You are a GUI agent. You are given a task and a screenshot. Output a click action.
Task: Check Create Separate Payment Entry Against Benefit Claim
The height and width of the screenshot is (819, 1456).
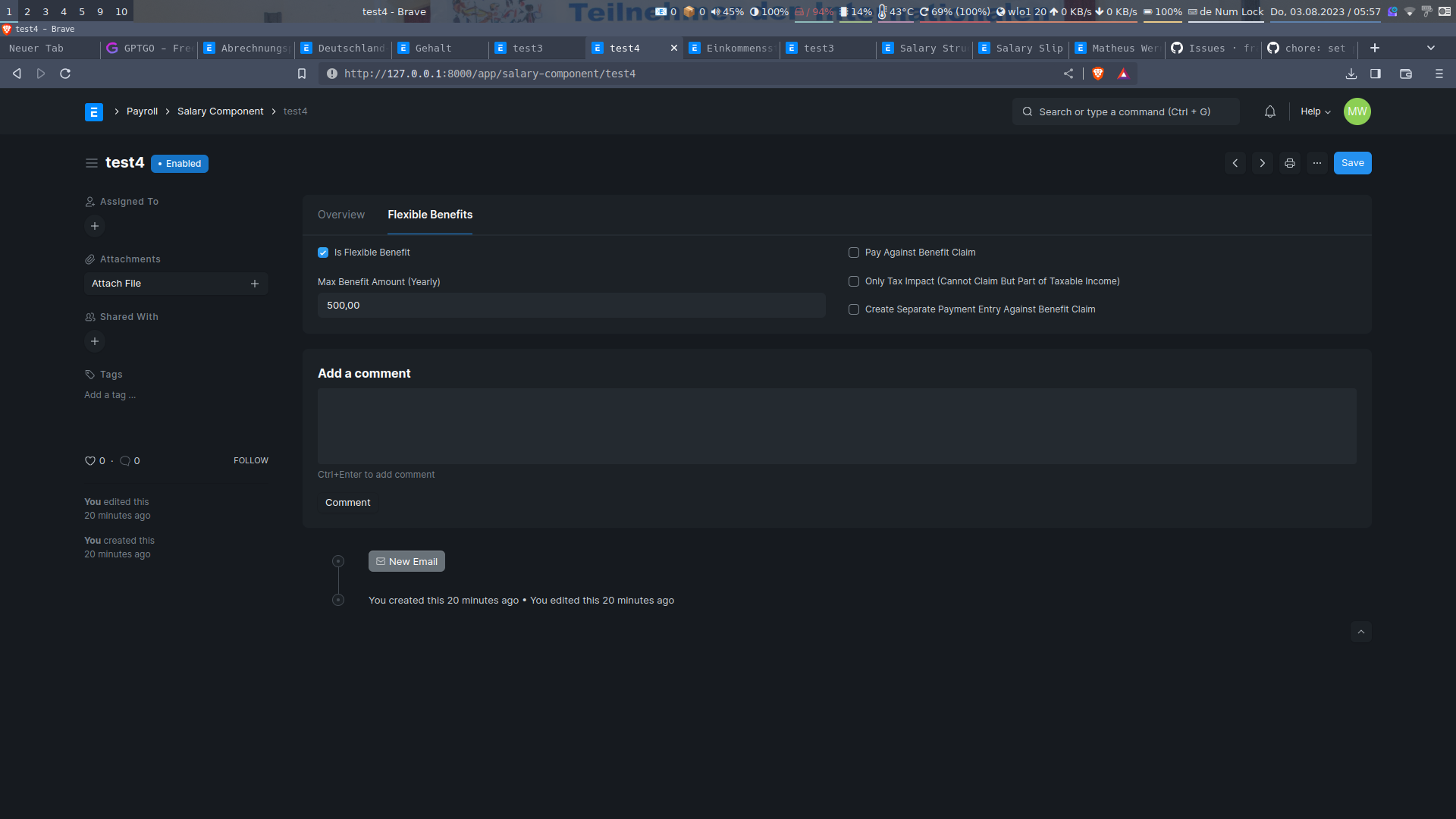pyautogui.click(x=853, y=309)
